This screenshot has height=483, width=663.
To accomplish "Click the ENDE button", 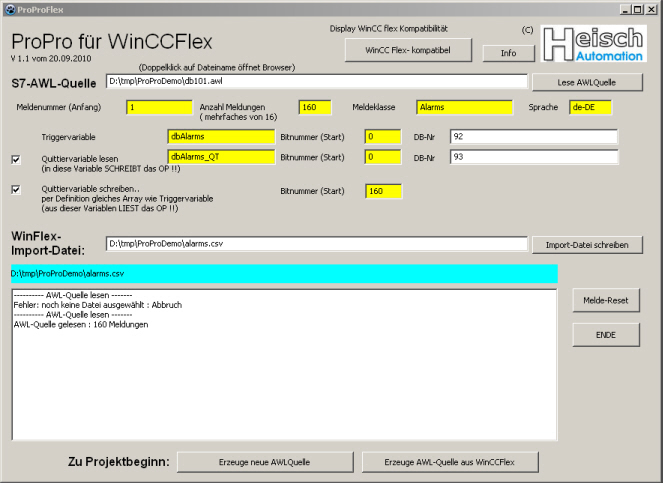I will pyautogui.click(x=605, y=335).
